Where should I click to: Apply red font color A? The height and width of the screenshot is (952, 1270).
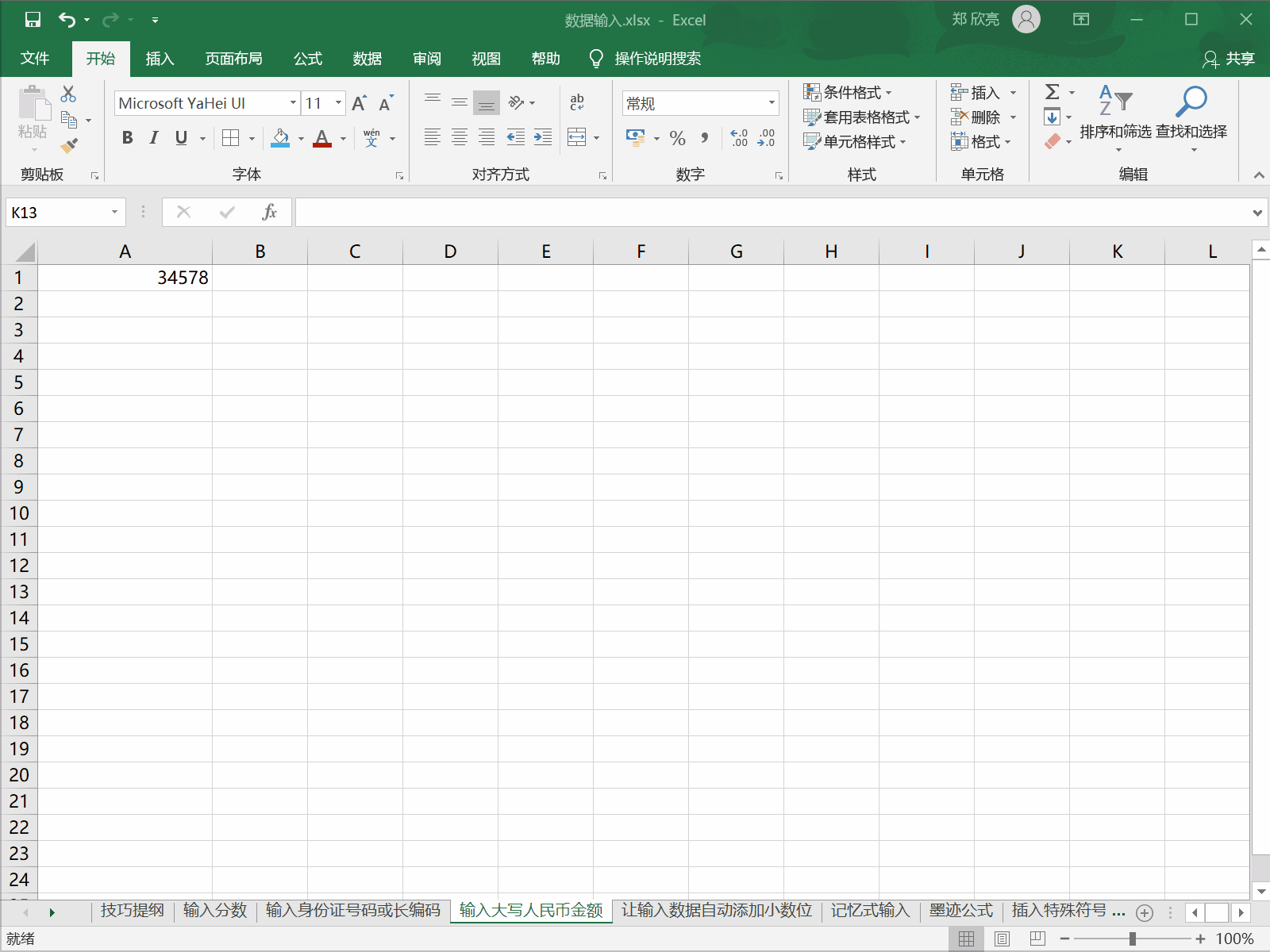[322, 138]
